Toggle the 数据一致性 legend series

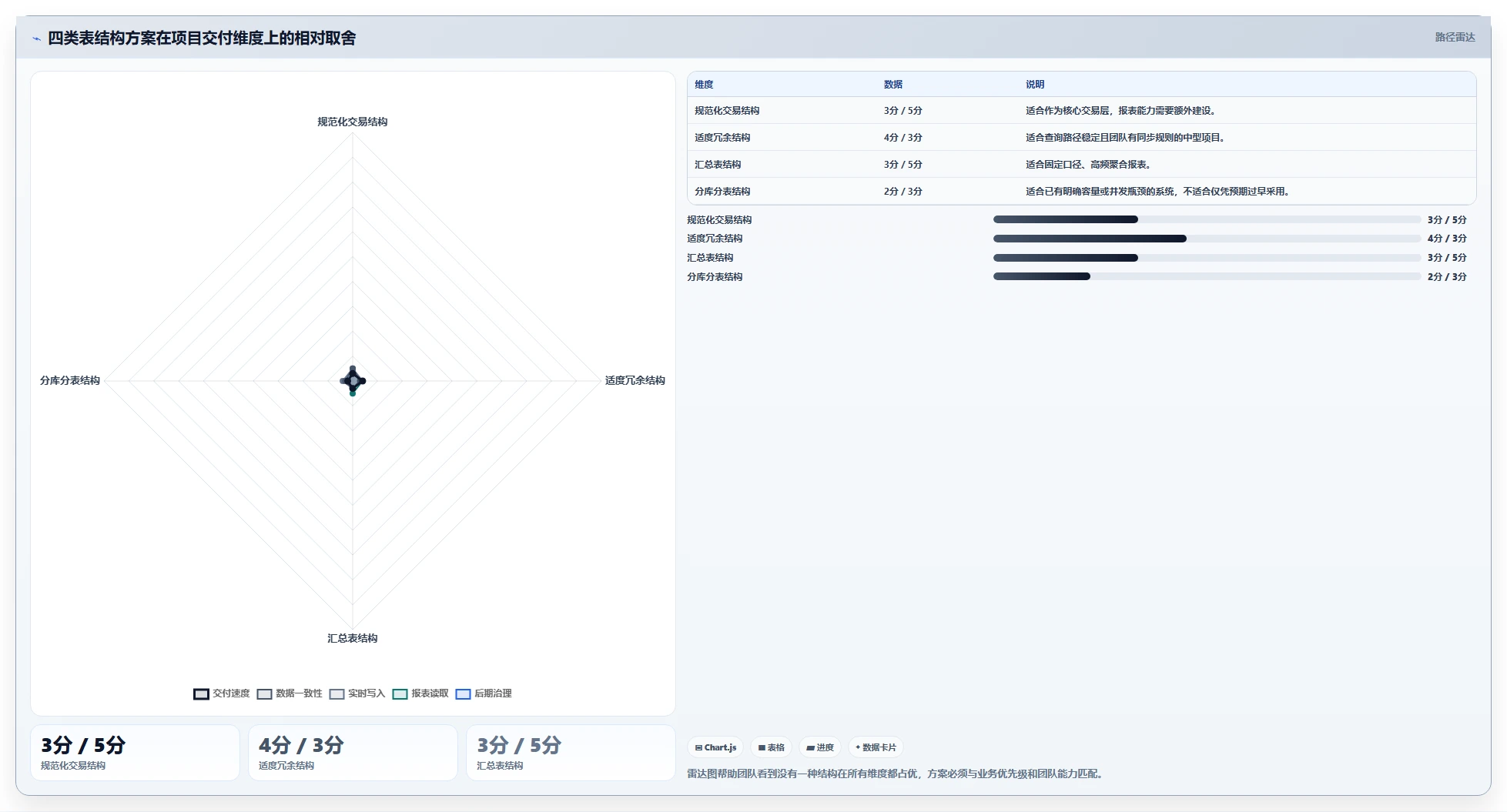click(290, 693)
